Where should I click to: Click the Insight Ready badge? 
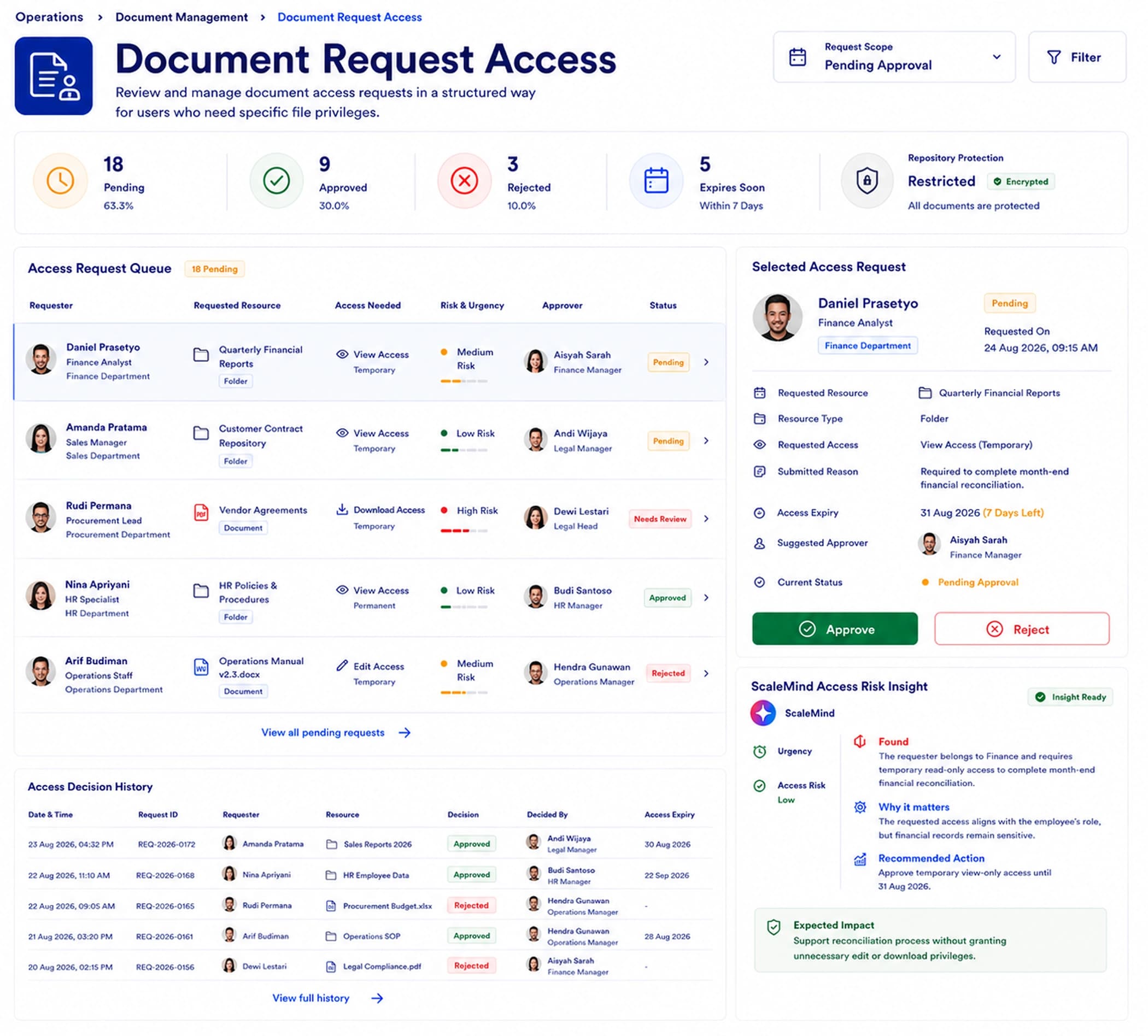1070,697
